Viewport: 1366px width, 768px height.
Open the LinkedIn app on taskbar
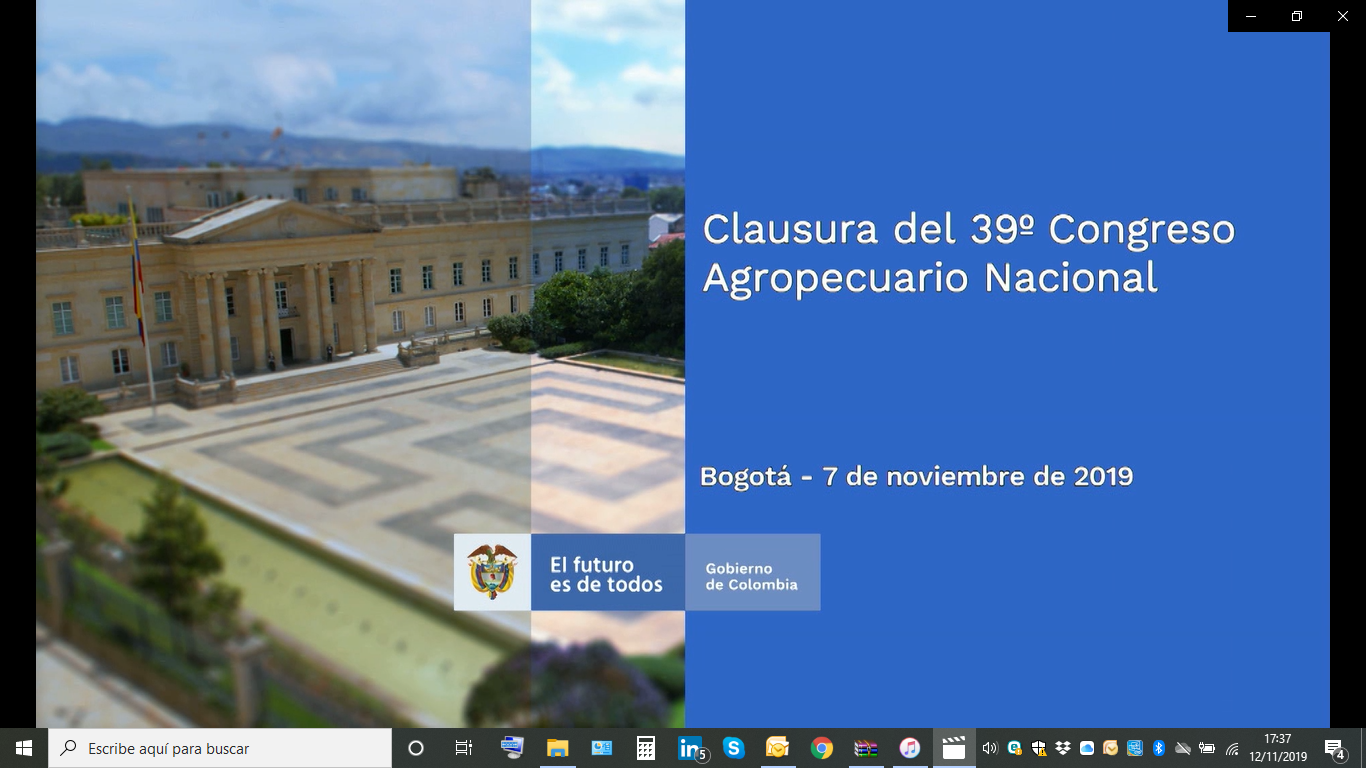coord(691,748)
